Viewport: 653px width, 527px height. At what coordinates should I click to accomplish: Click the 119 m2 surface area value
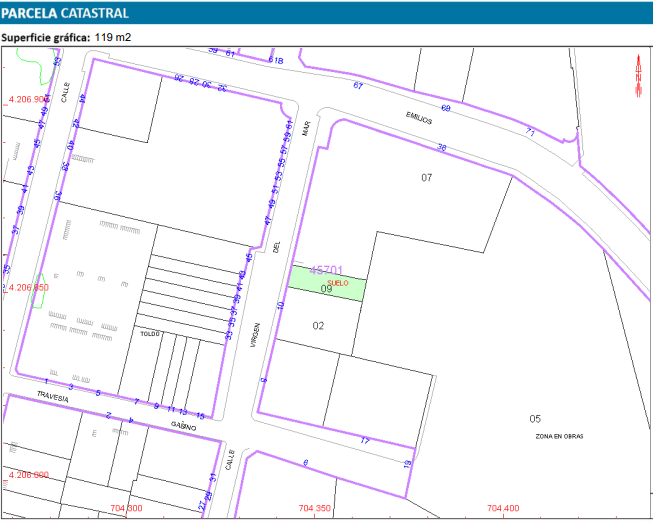[113, 38]
